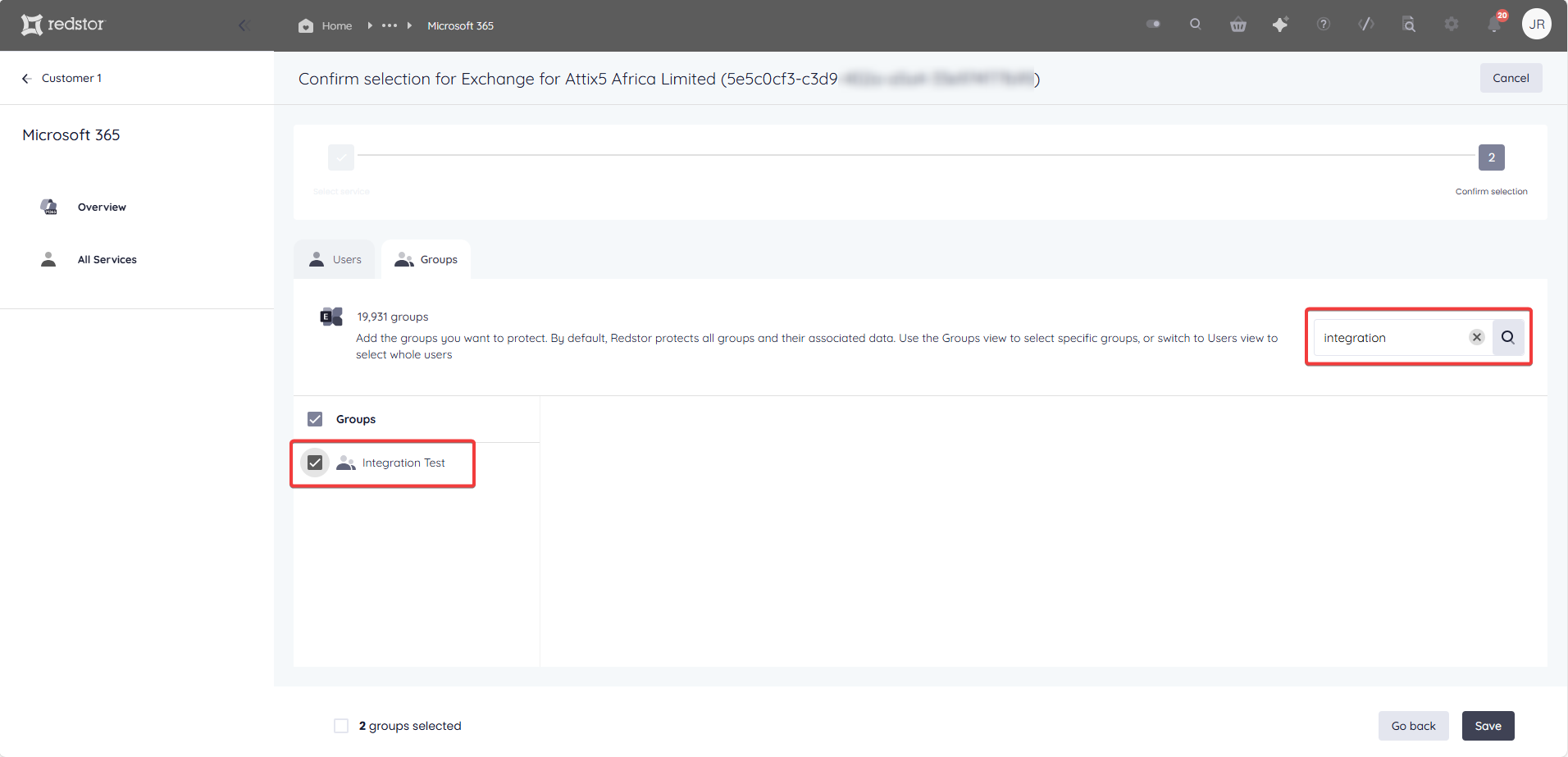
Task: Open Overview in the sidebar
Action: pyautogui.click(x=102, y=207)
